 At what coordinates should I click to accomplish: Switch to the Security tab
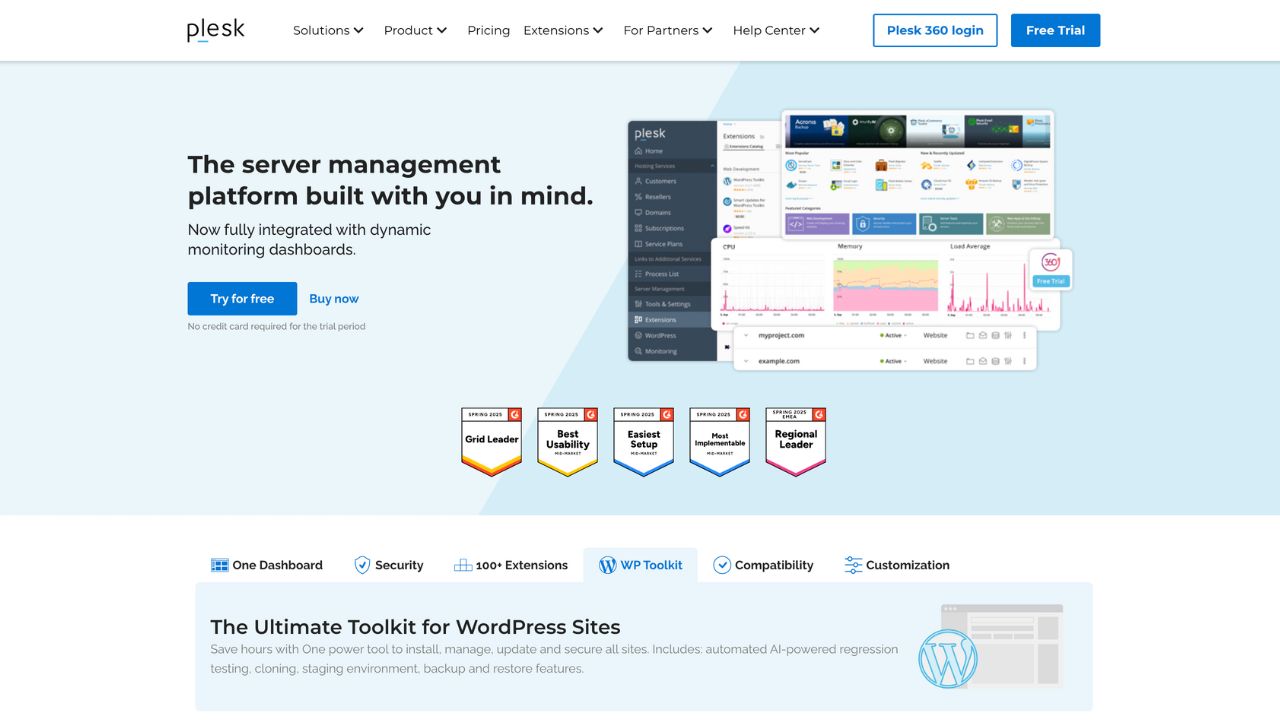click(x=389, y=565)
